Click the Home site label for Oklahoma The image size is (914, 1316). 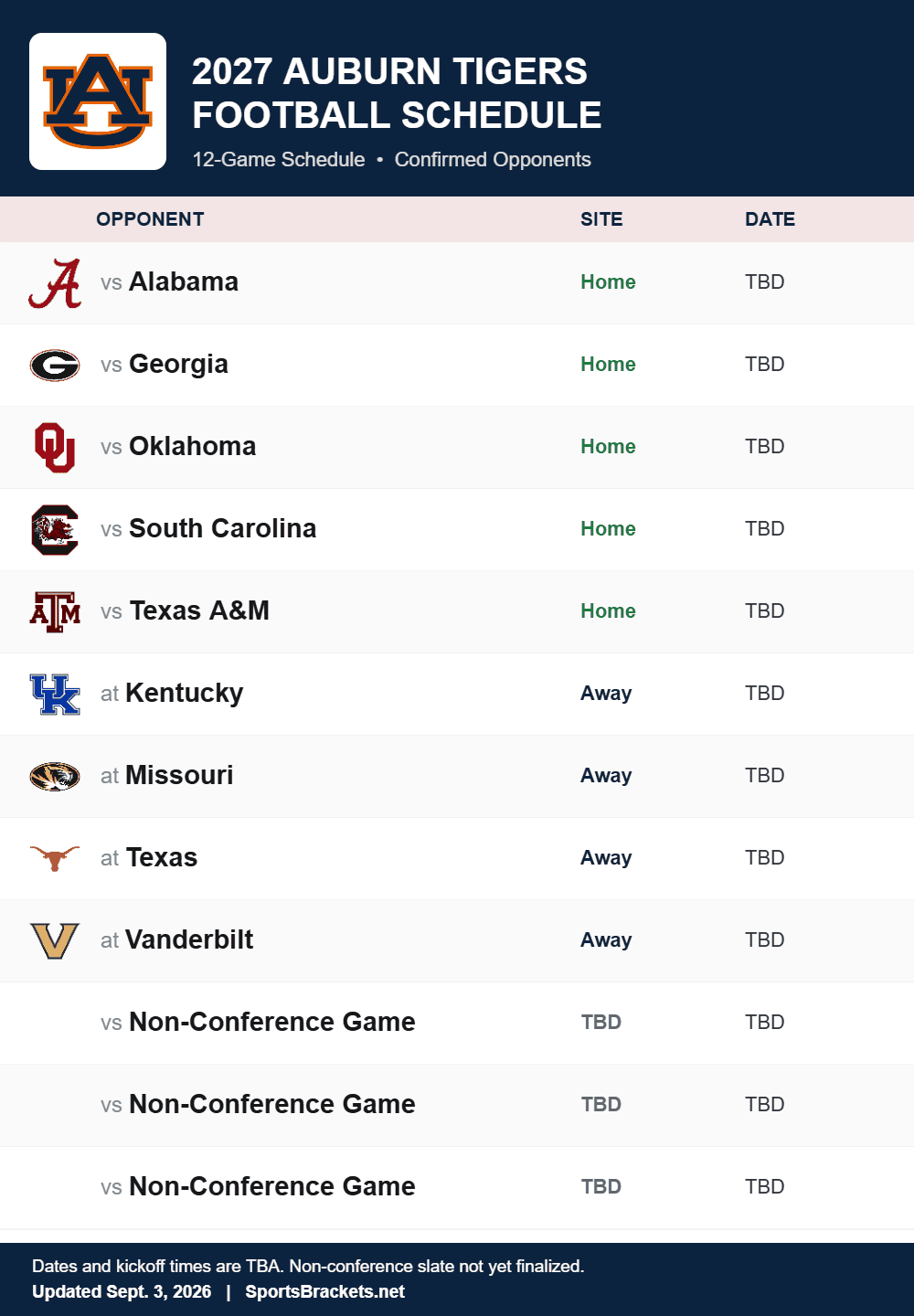tap(608, 446)
